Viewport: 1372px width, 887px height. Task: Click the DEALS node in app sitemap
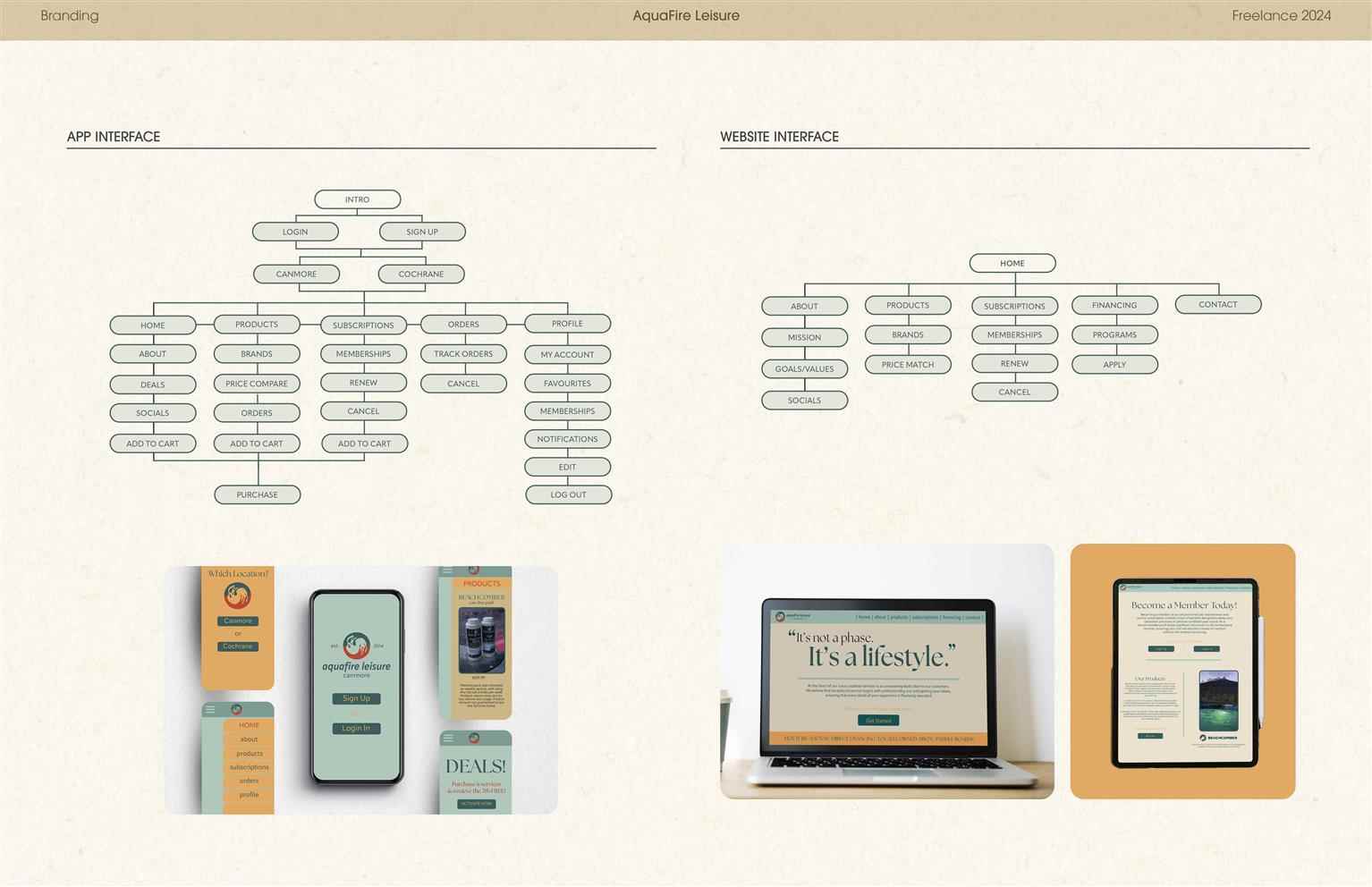(x=153, y=384)
